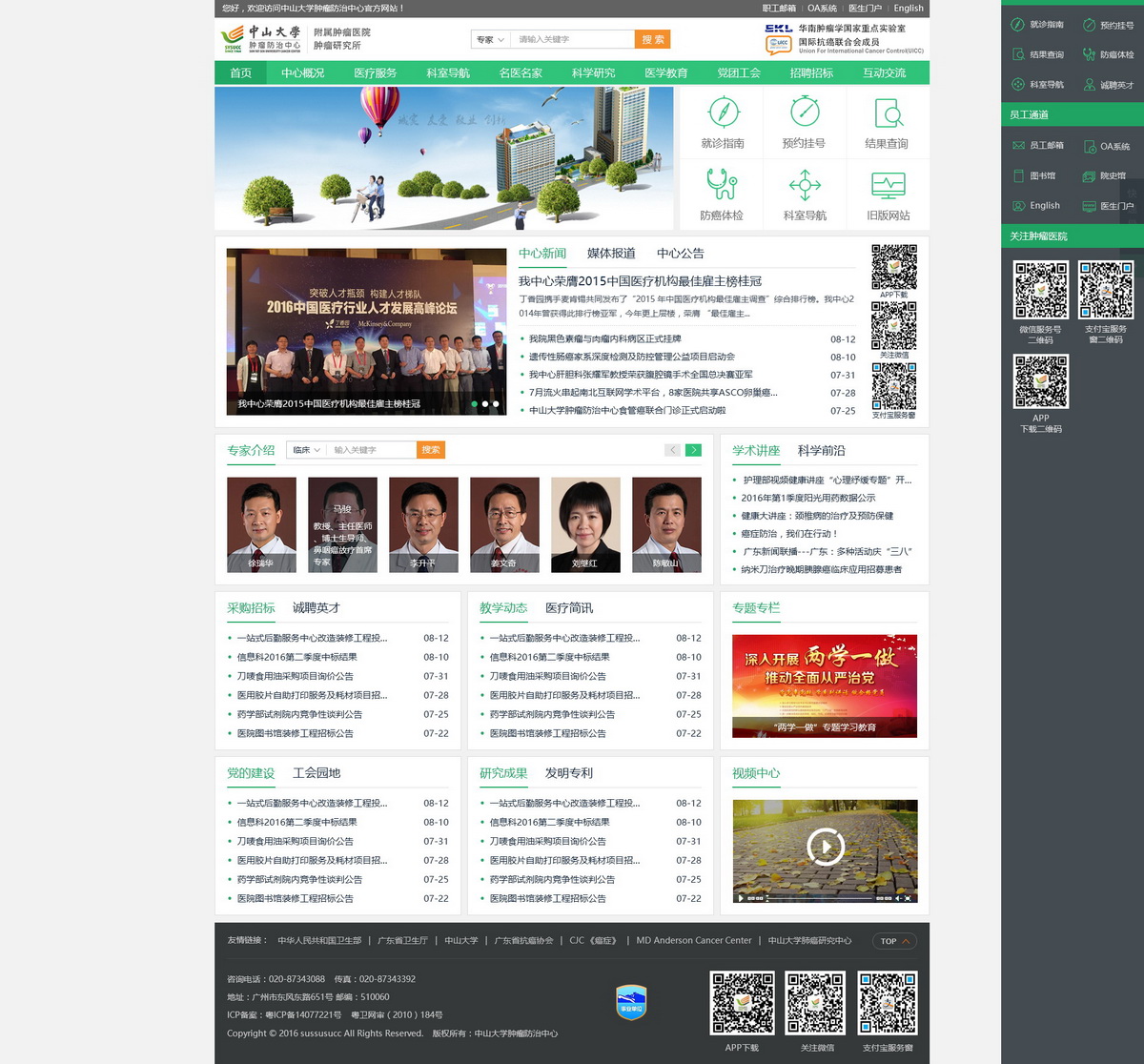Open 员工邮箱 envelope icon in sidebar
This screenshot has height=1064, width=1144.
(x=1018, y=145)
